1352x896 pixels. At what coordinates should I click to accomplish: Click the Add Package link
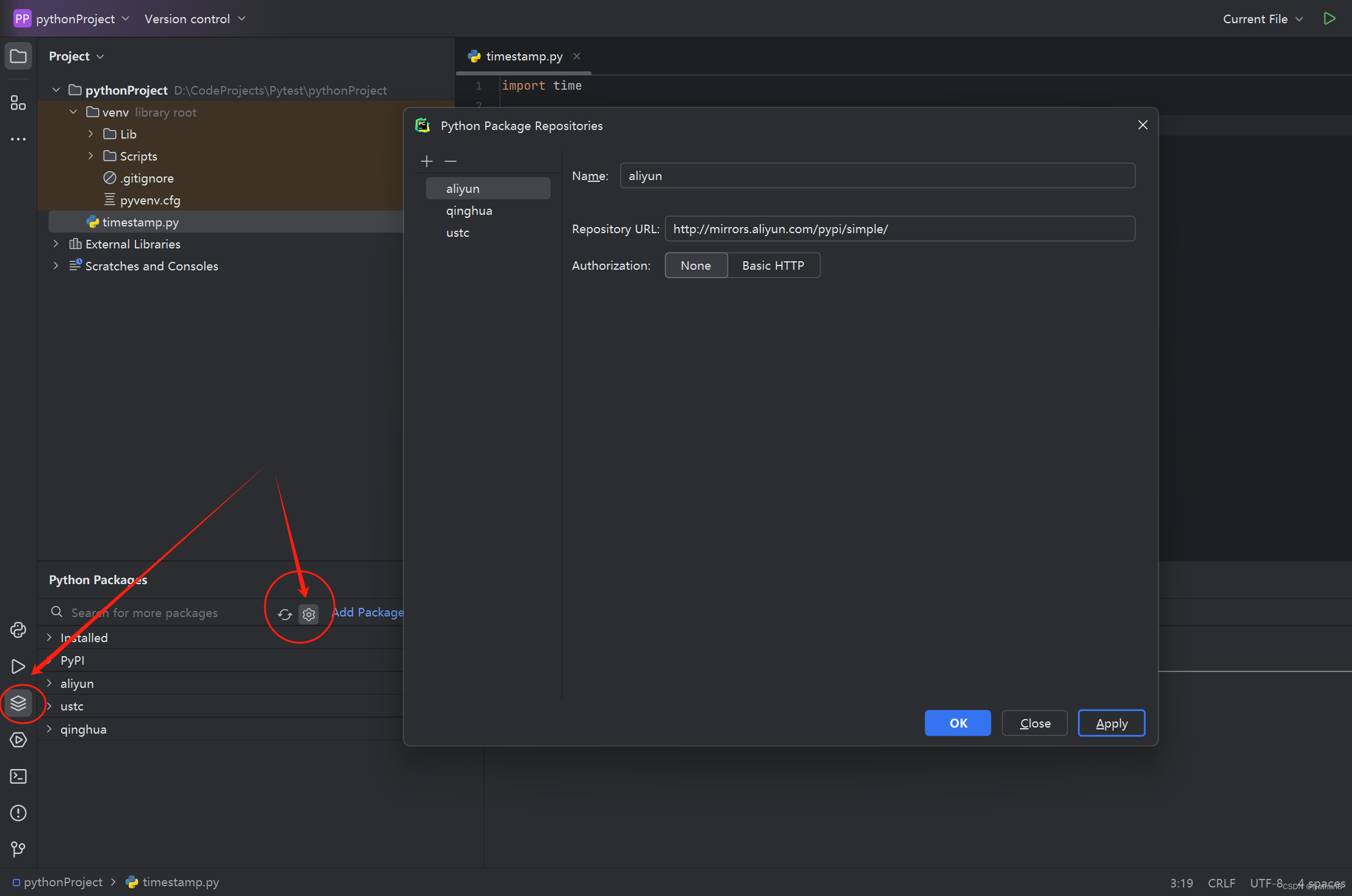tap(367, 612)
